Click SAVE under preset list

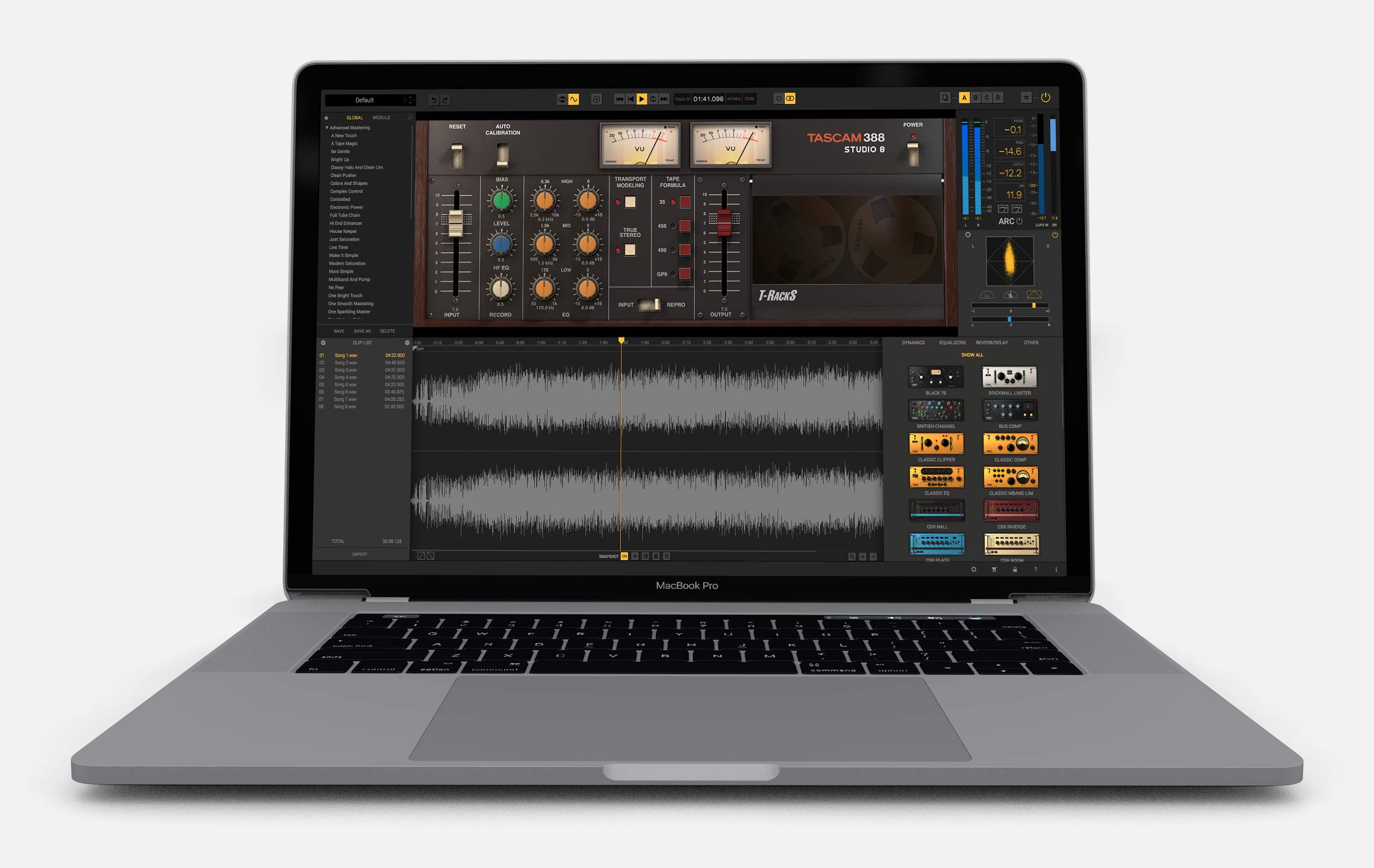pos(339,331)
